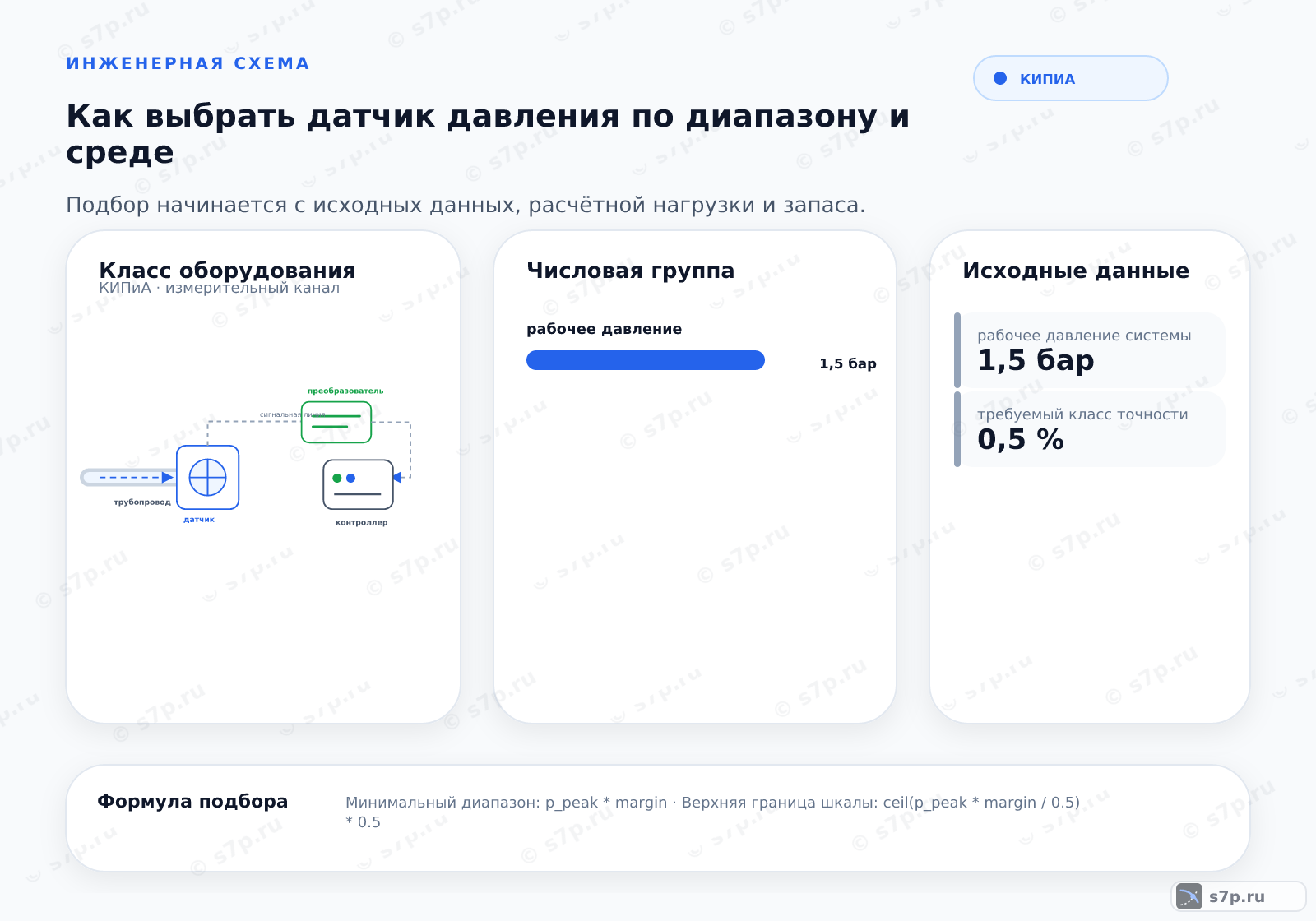Viewport: 1316px width, 921px height.
Task: Click the blue рабочее давление progress bar
Action: (x=646, y=360)
